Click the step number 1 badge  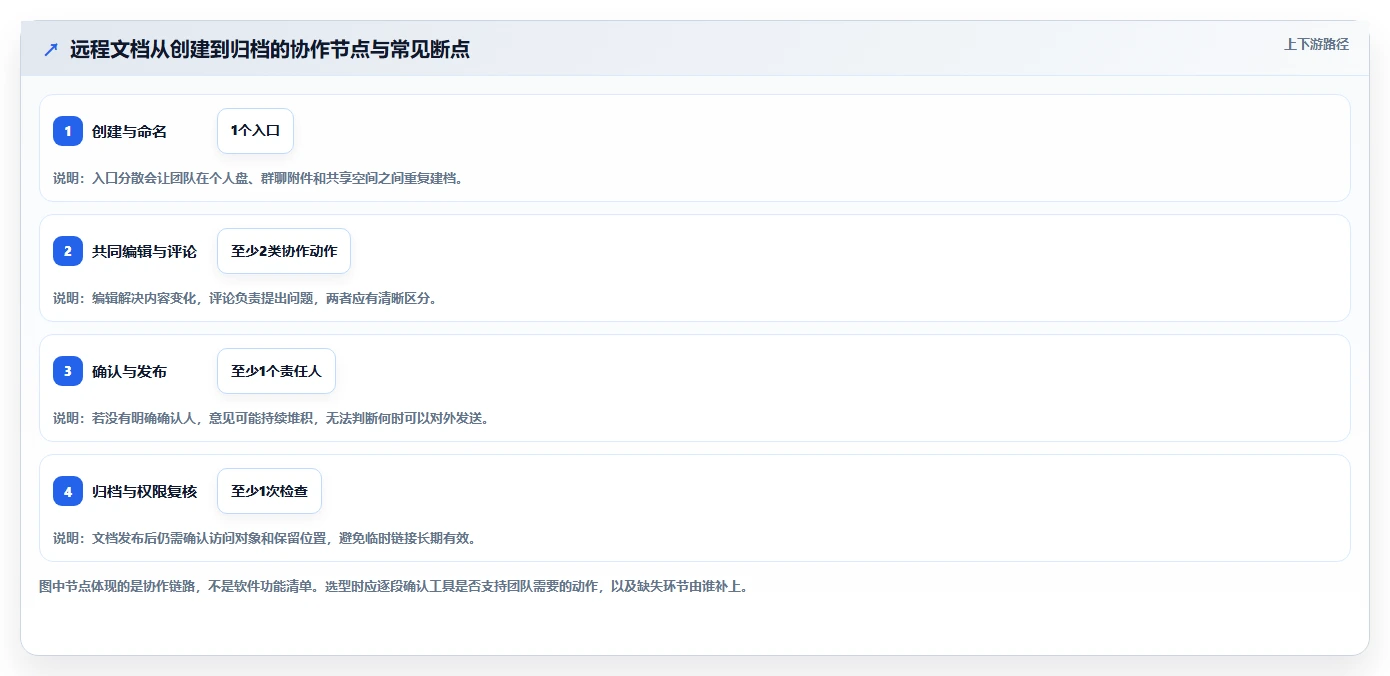pyautogui.click(x=68, y=131)
